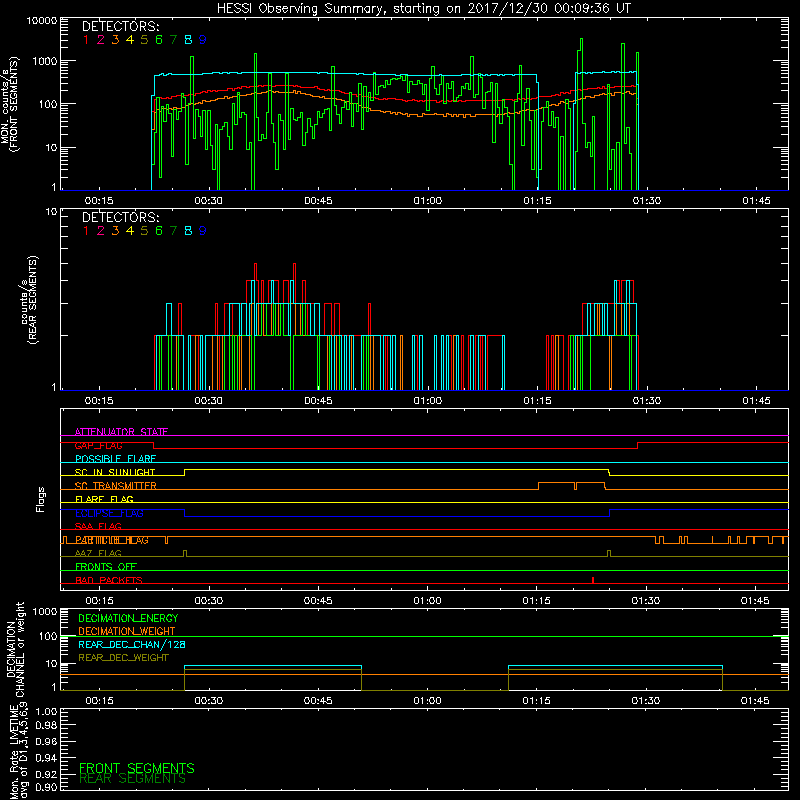Screen dimensions: 800x800
Task: Select the POSSIBLE_FLARE flag label
Action: 115,459
